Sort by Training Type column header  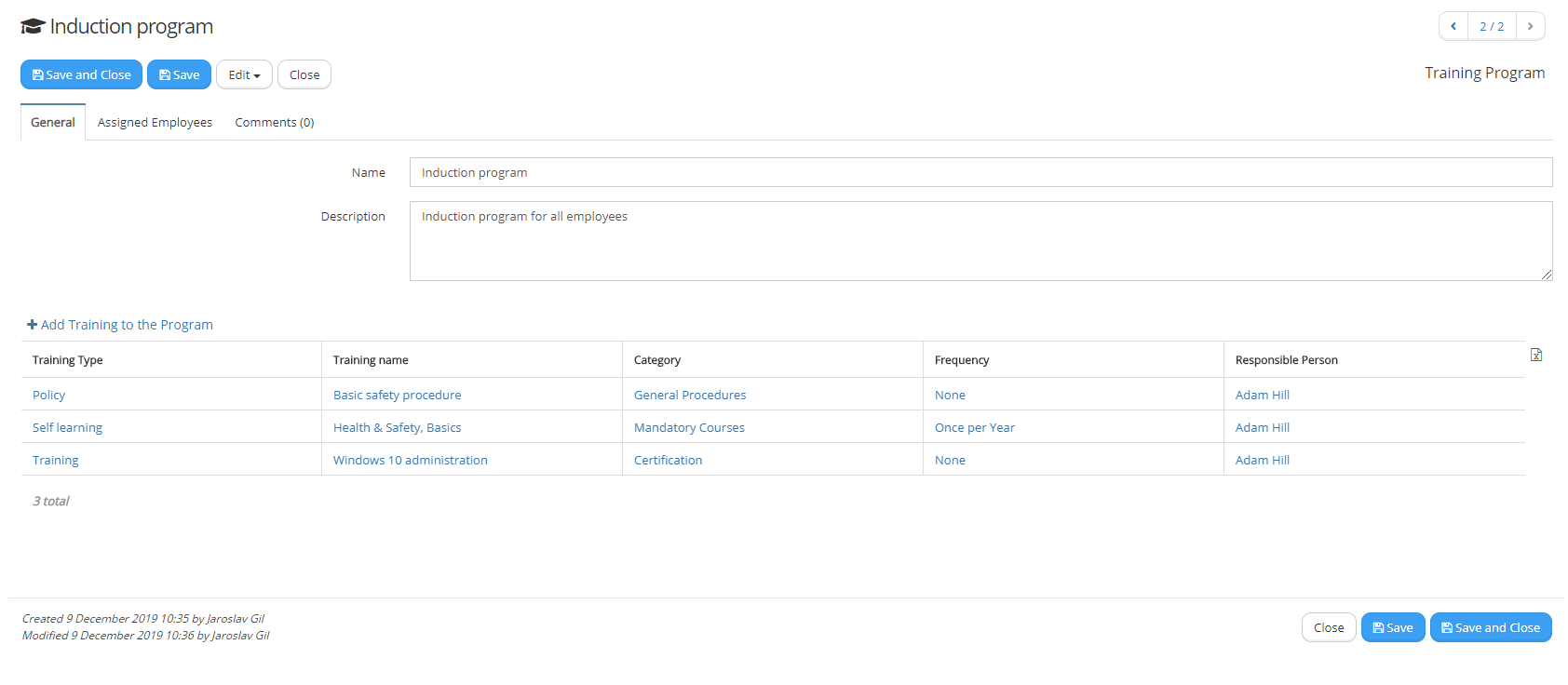pyautogui.click(x=67, y=360)
